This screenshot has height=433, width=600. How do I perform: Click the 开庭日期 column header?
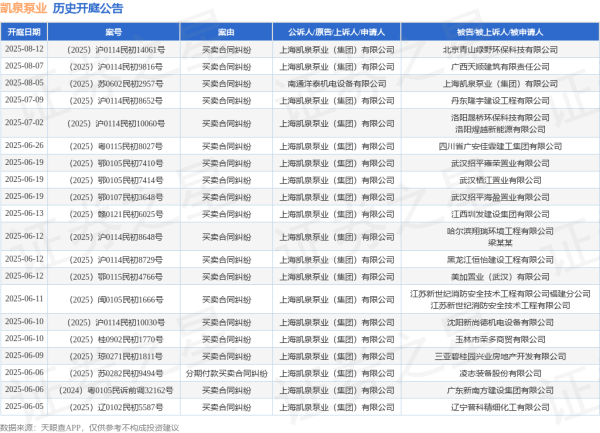click(x=24, y=32)
